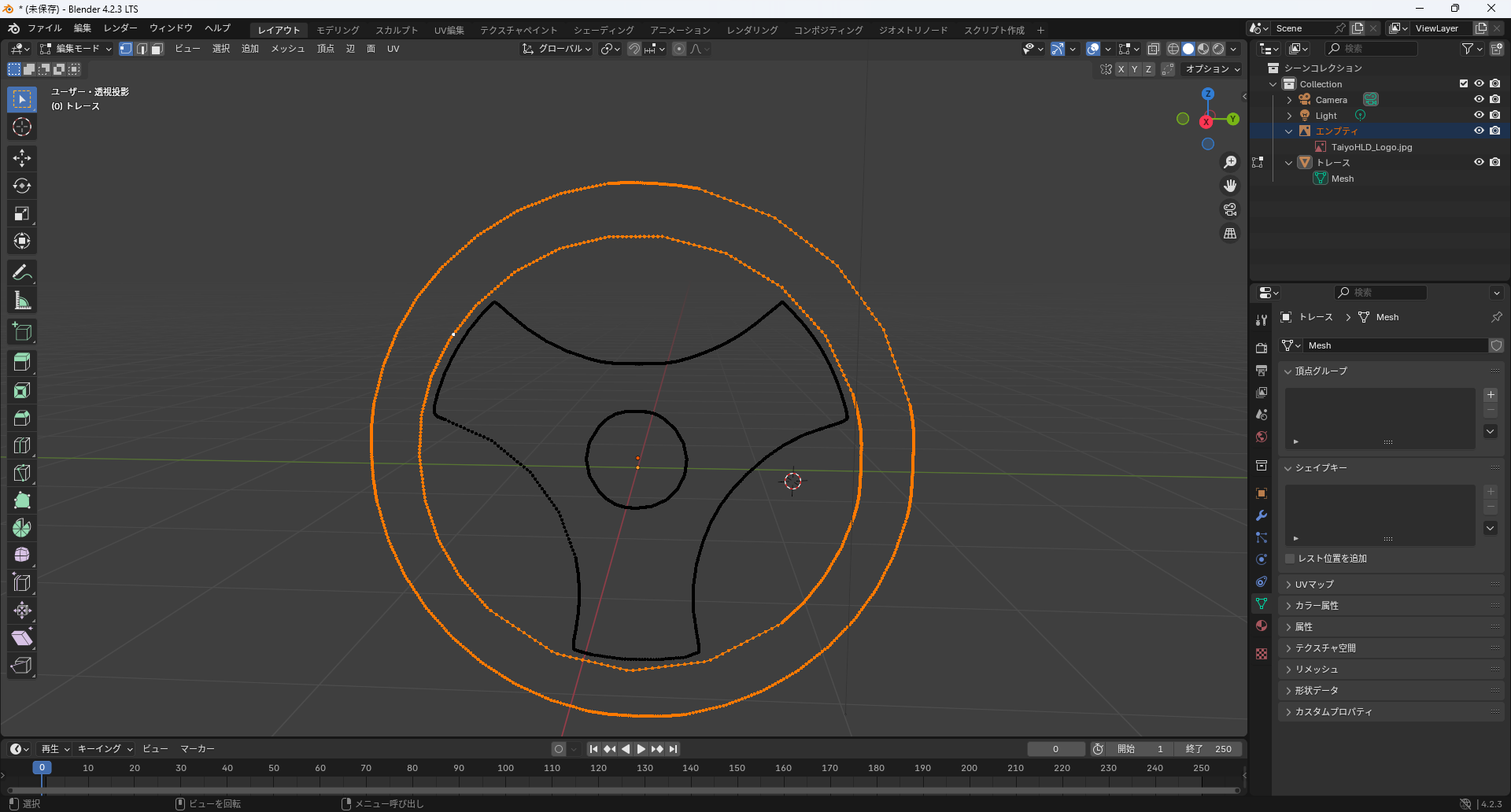Uncheck the Collection exclude checkbox
The width and height of the screenshot is (1511, 812).
[x=1463, y=83]
